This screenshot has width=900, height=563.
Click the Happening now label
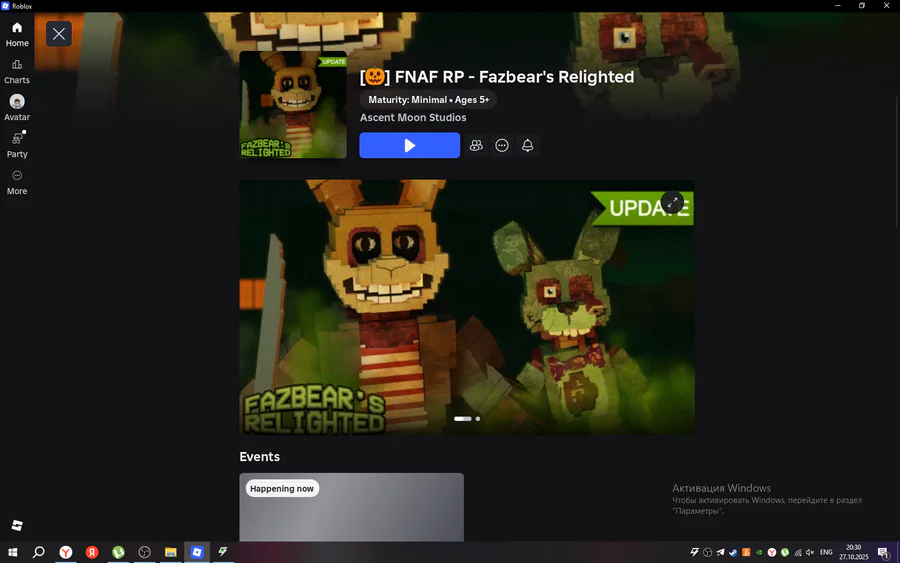282,488
